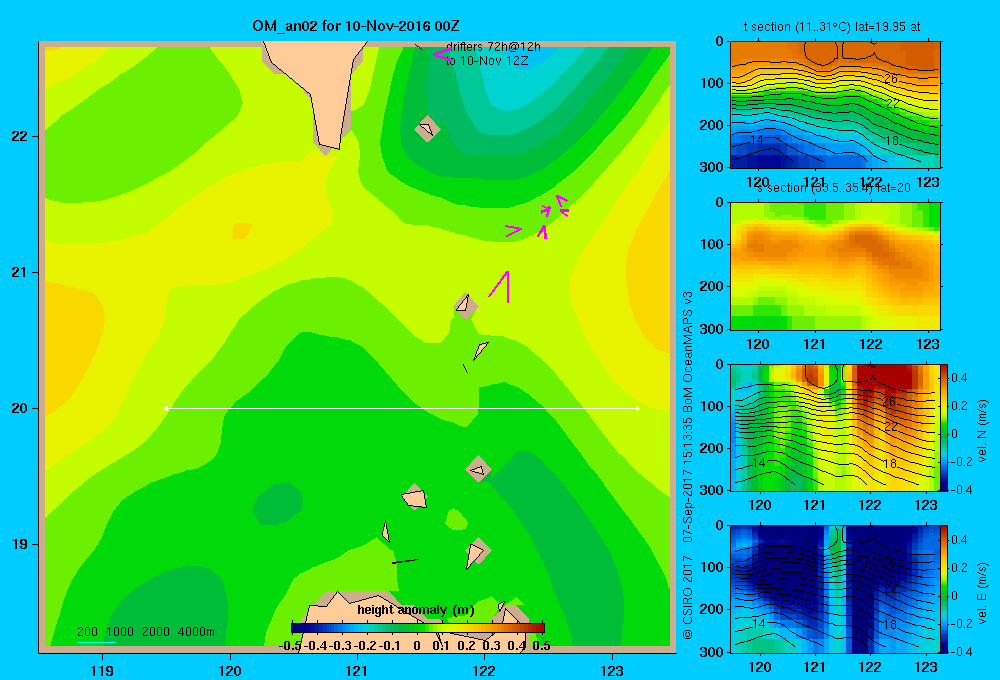Click latitude label 19 on main map
This screenshot has width=1000, height=680.
[20, 544]
